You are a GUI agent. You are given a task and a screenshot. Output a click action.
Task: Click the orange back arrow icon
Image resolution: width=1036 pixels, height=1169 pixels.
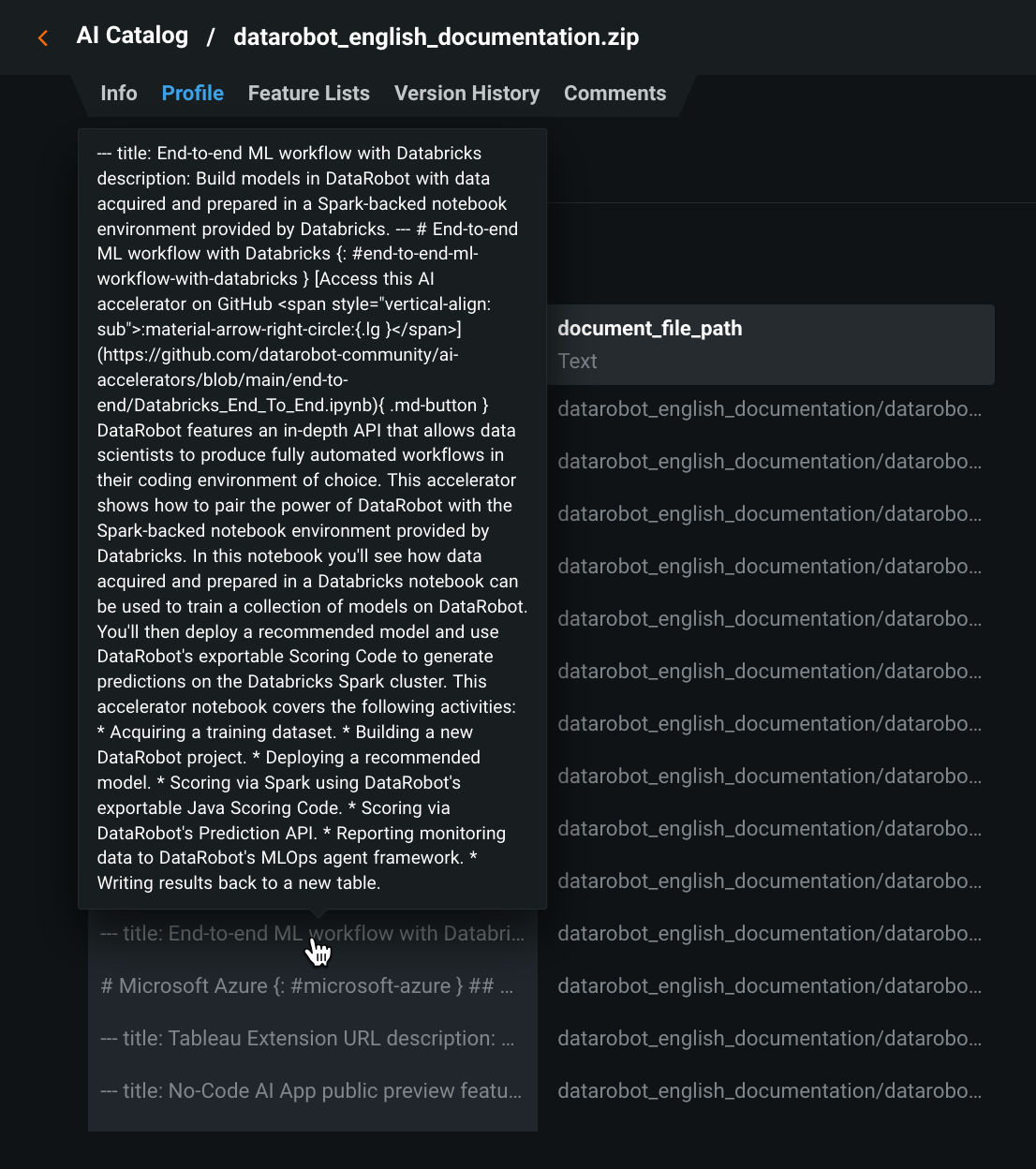tap(43, 37)
